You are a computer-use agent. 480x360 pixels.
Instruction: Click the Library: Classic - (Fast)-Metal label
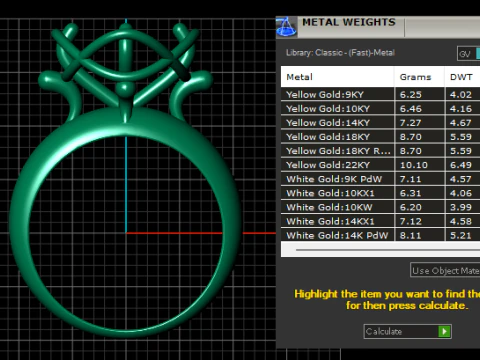pos(340,53)
